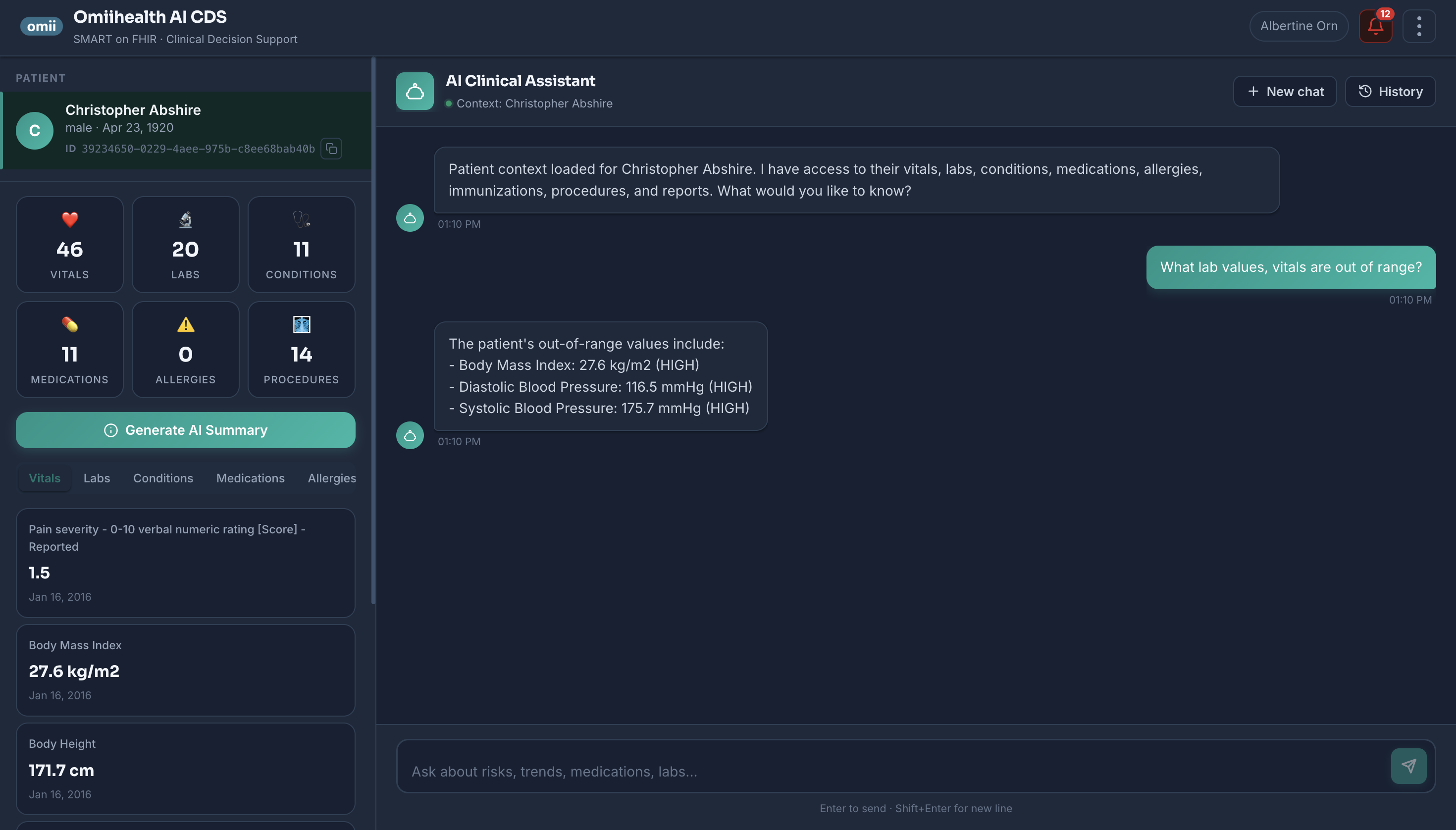Open the Vitals heart card
Viewport: 1456px width, 830px height.
tap(69, 245)
